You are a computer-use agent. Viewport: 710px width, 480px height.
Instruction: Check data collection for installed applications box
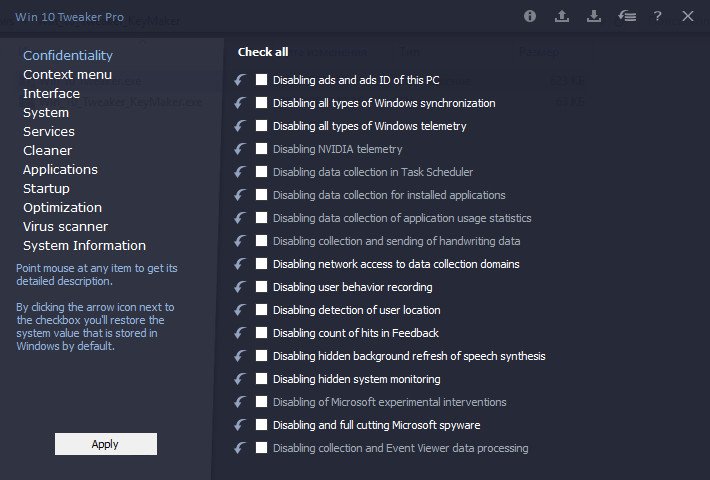pyautogui.click(x=261, y=195)
